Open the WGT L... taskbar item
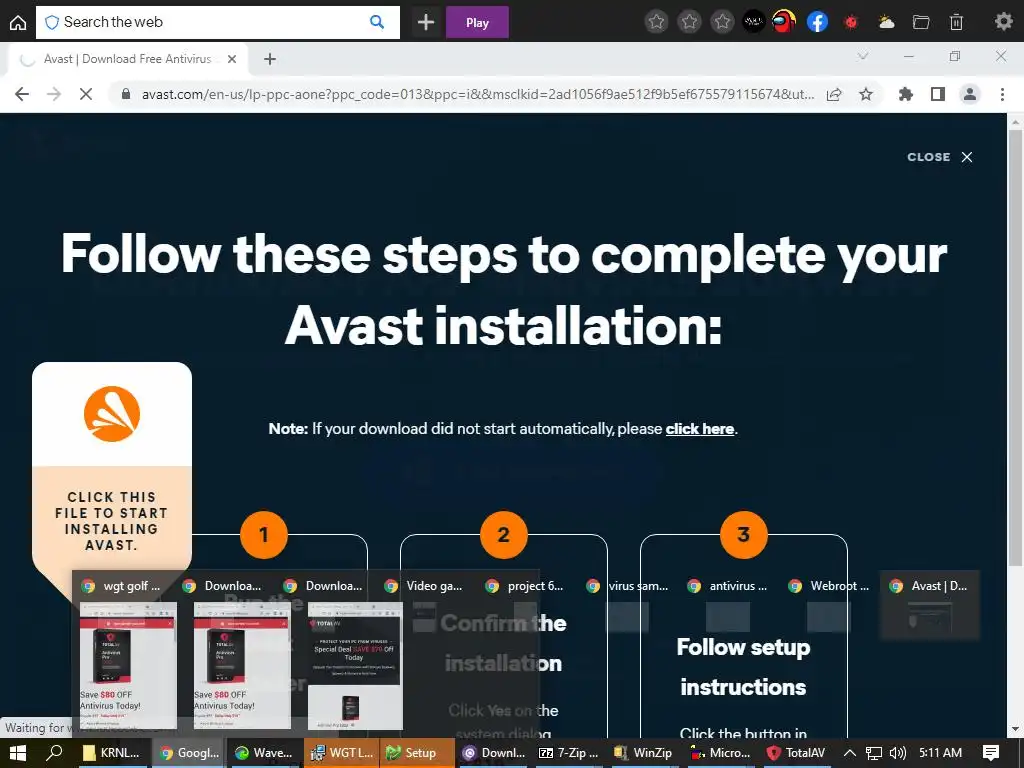The height and width of the screenshot is (768, 1024). coord(342,753)
